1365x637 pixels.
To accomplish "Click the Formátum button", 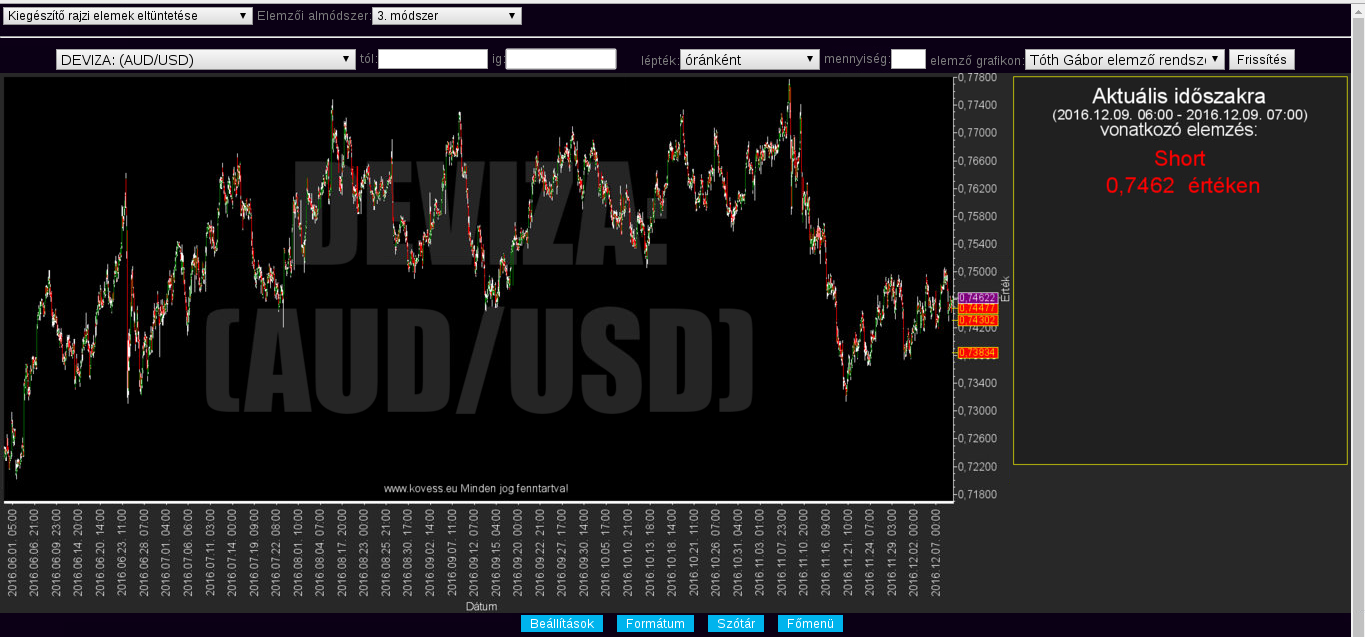I will click(655, 624).
